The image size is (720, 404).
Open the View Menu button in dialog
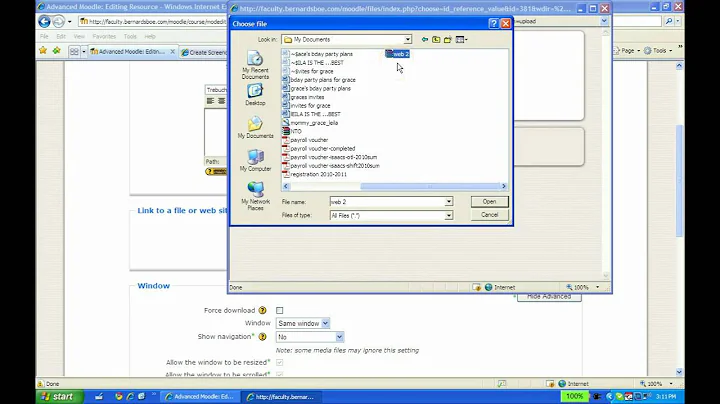pos(461,39)
